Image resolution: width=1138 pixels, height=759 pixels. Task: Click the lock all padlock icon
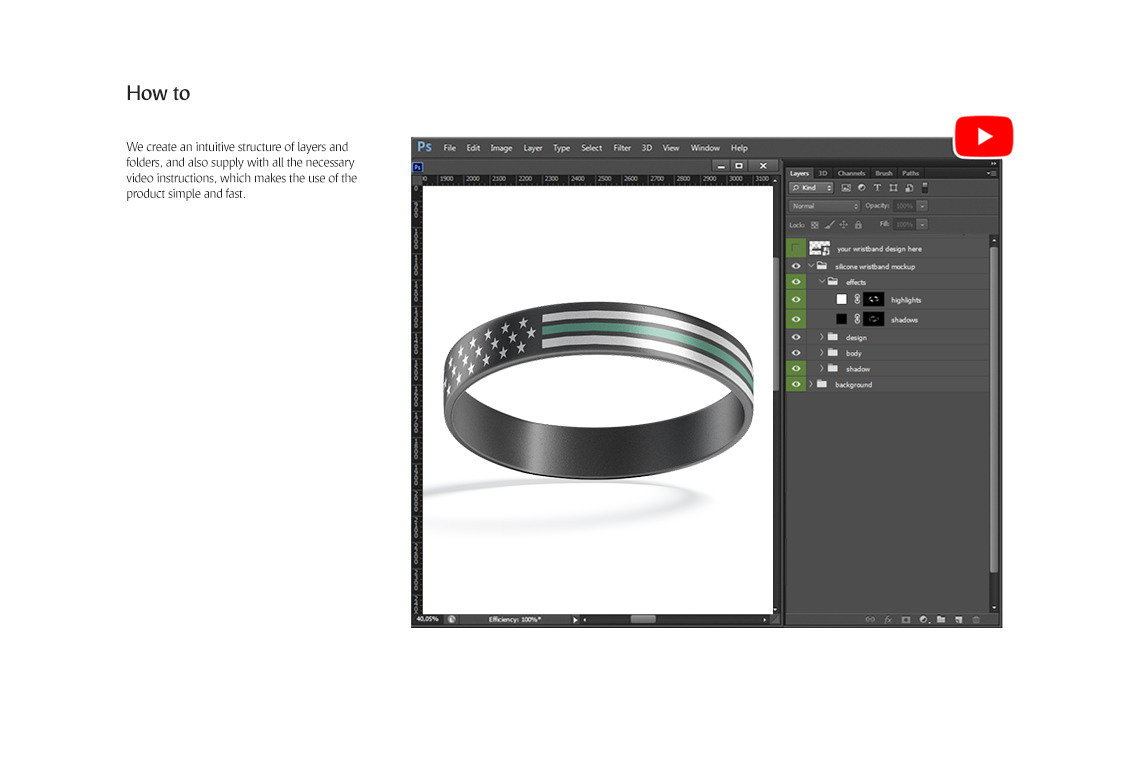point(858,225)
